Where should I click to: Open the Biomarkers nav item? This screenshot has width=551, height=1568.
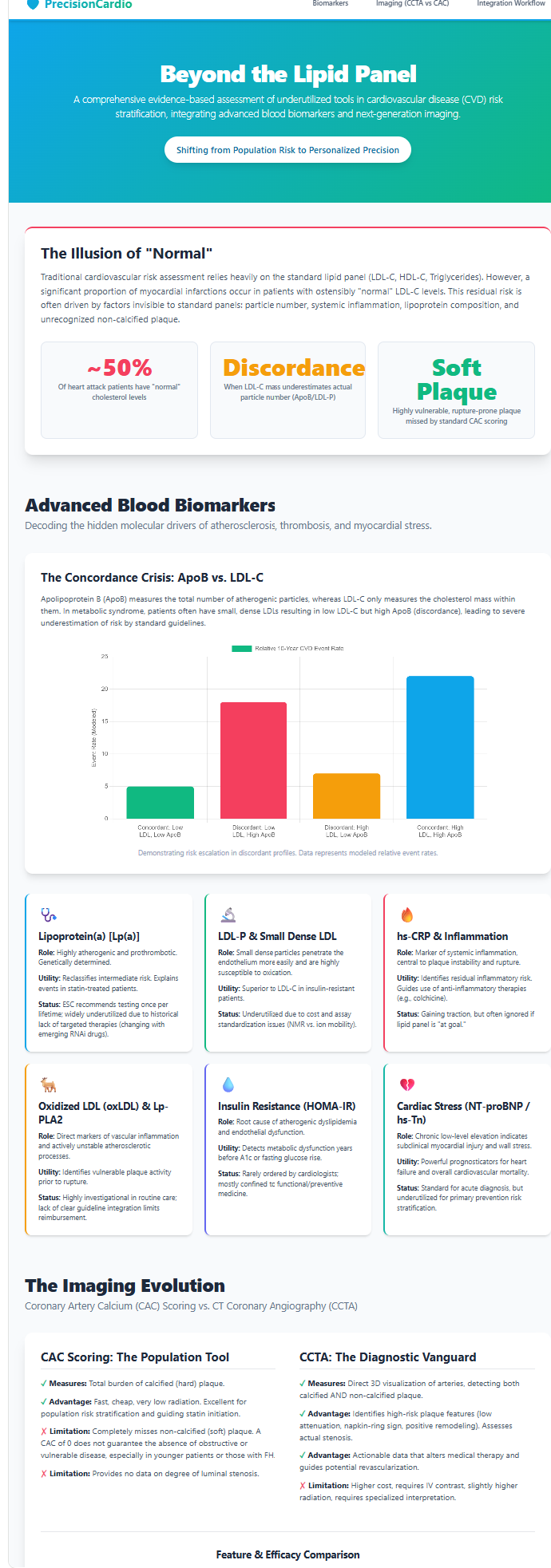(330, 4)
